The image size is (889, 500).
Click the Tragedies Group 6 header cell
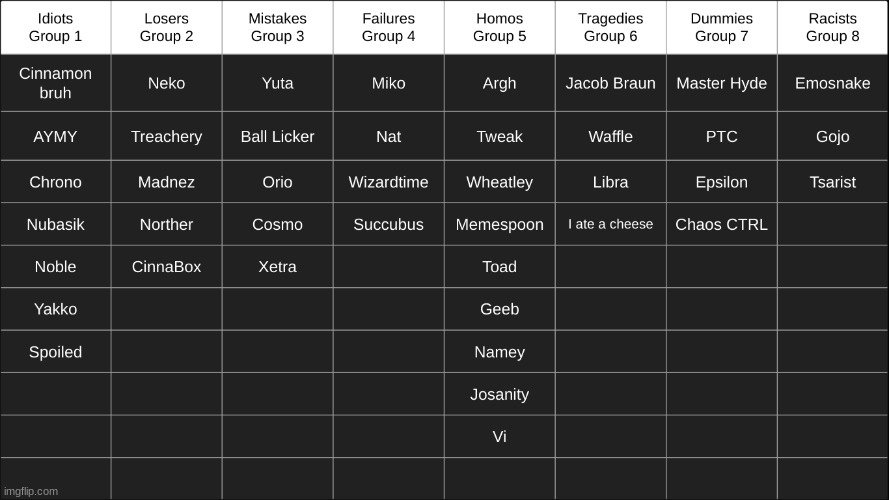[611, 27]
